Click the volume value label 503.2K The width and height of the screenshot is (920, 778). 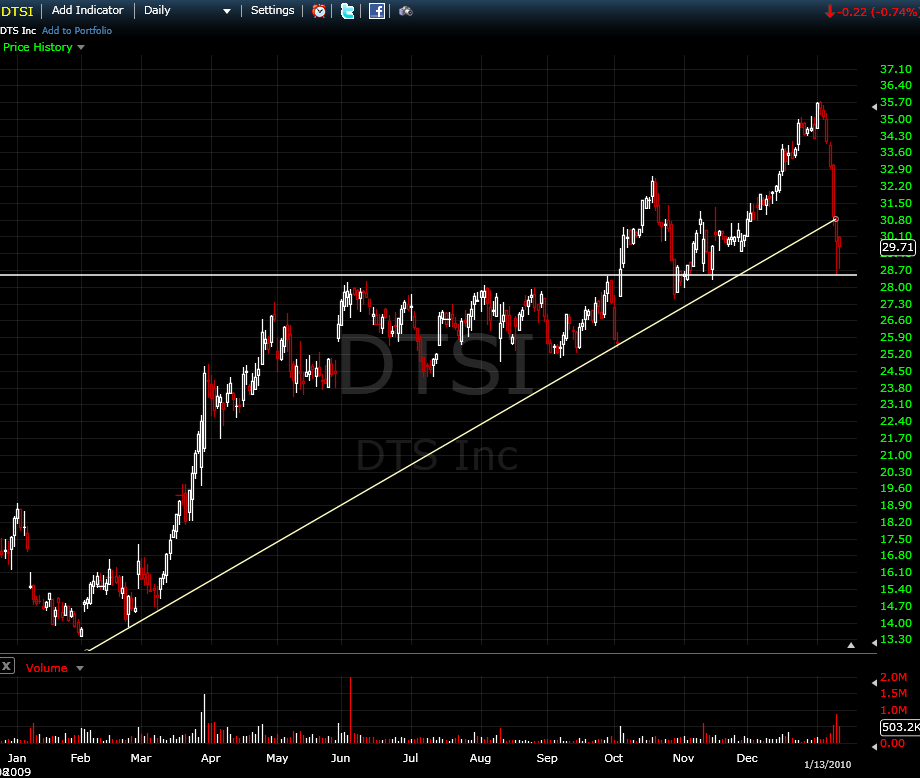(901, 727)
